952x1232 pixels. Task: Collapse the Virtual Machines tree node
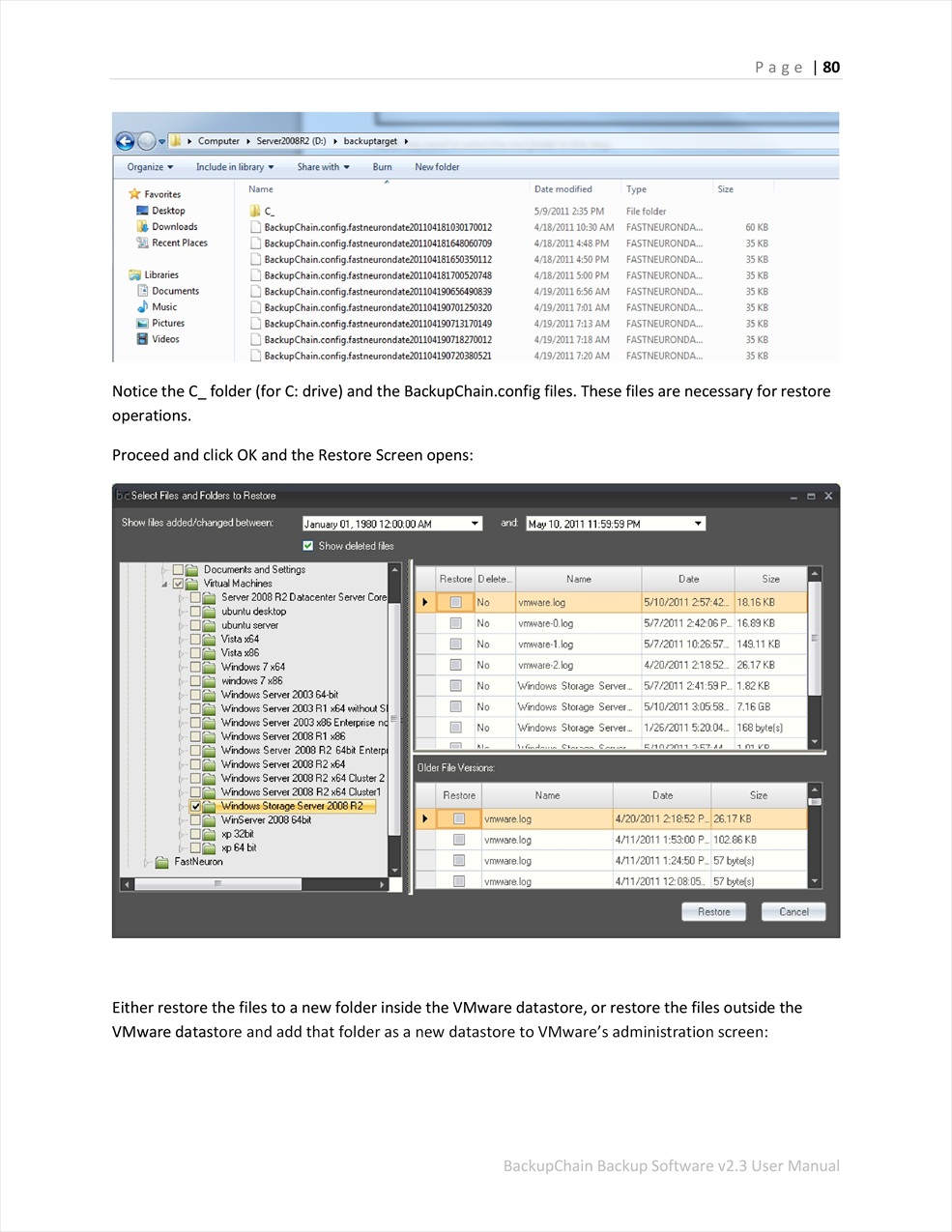pos(165,584)
